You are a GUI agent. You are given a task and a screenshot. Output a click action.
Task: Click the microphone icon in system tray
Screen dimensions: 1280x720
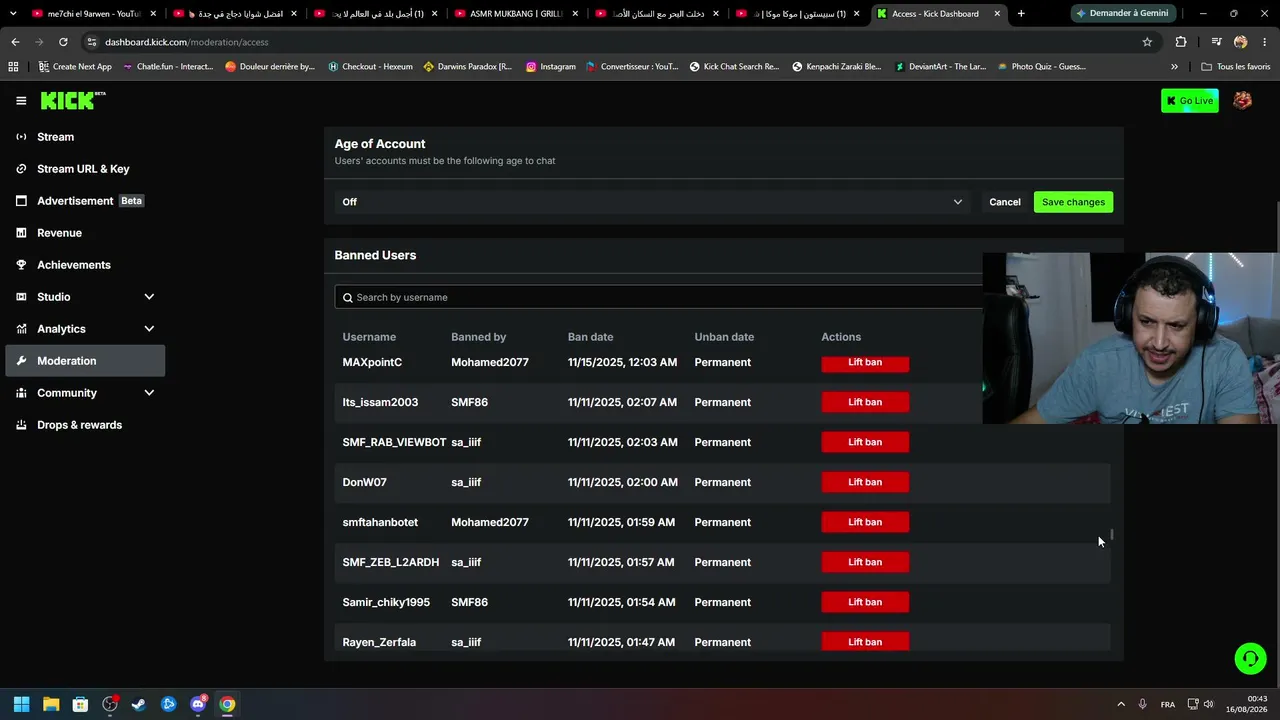click(1142, 704)
